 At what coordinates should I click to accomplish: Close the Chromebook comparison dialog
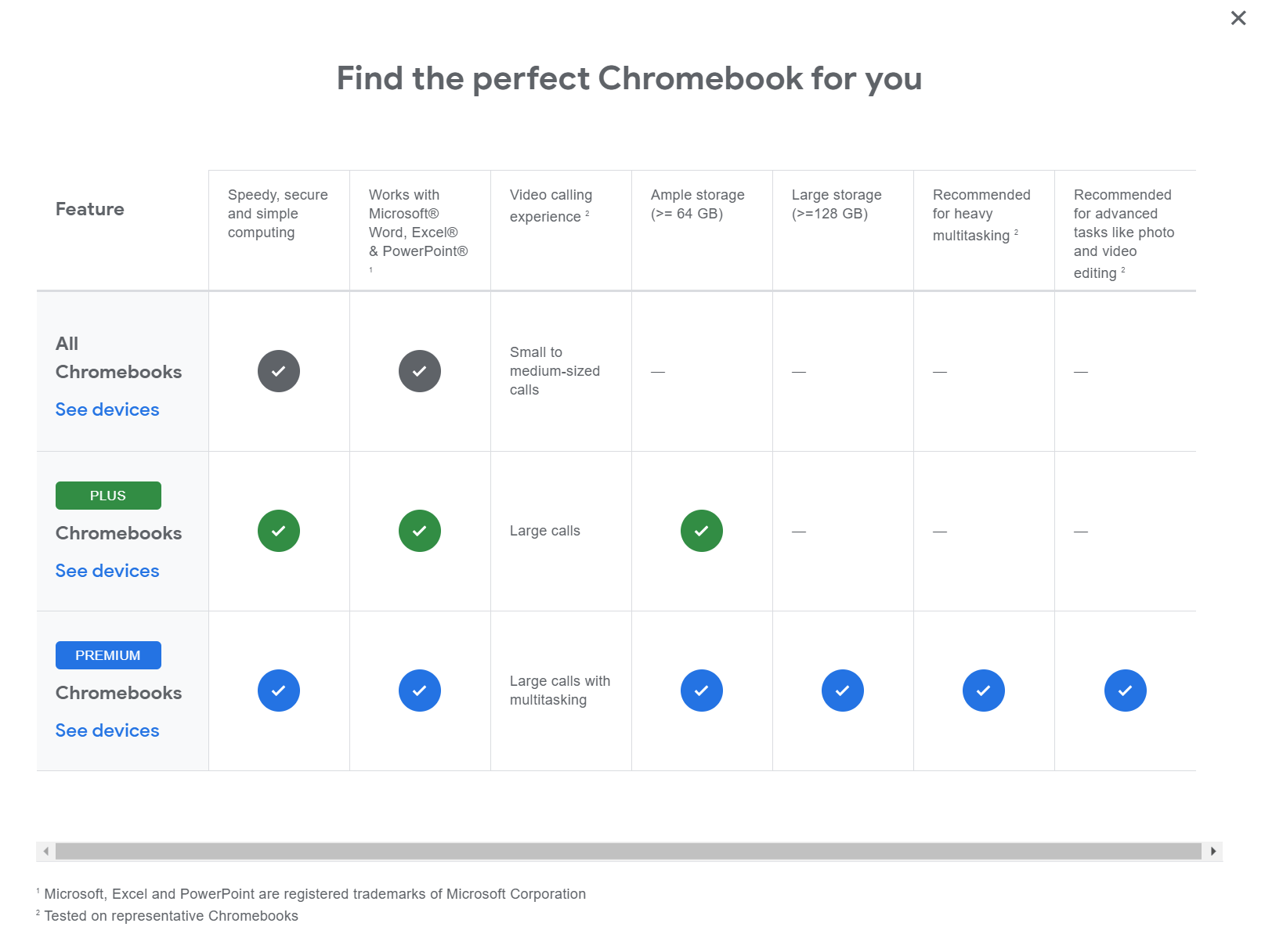pyautogui.click(x=1238, y=17)
